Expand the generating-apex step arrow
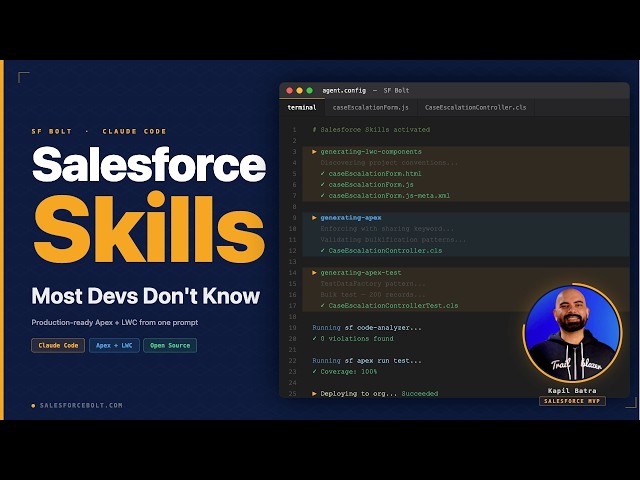640x480 pixels. (314, 218)
